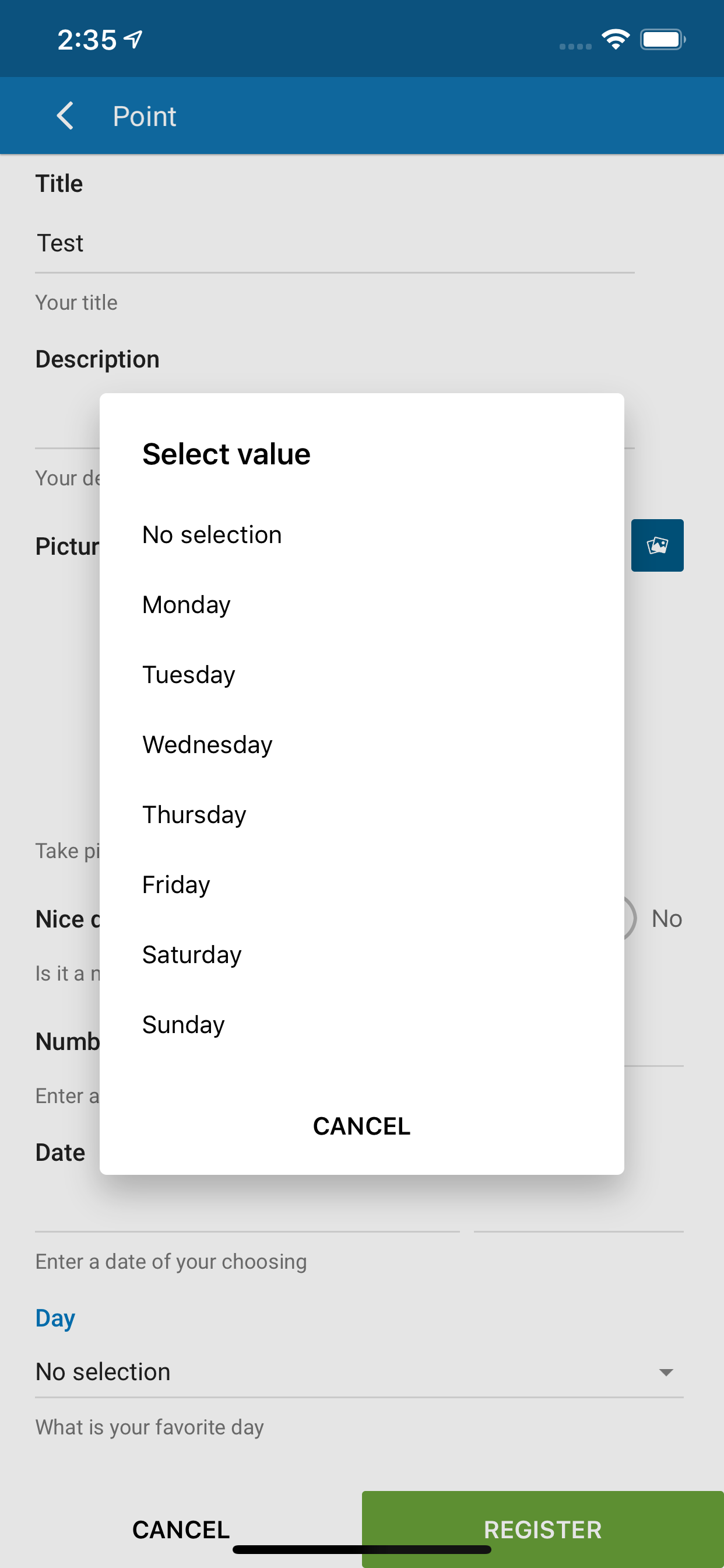This screenshot has height=1568, width=724.
Task: Open the picture gallery icon button
Action: (657, 545)
